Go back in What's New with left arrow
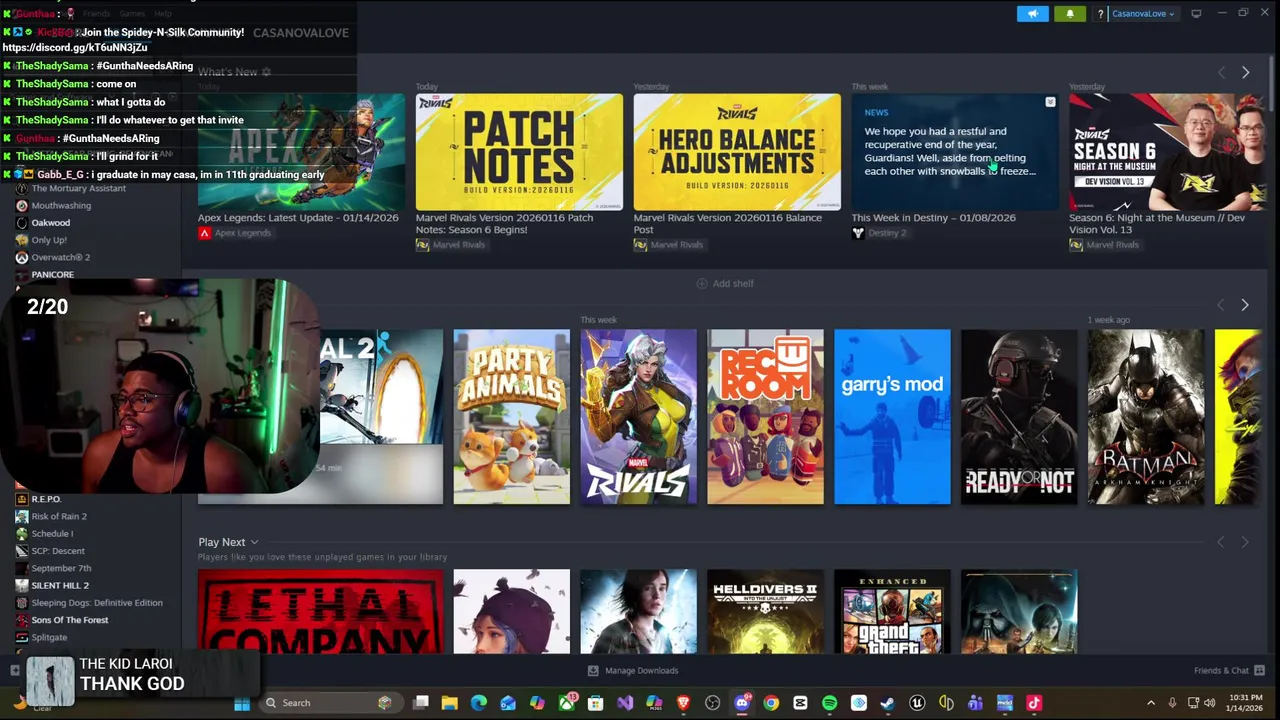The image size is (1280, 720). point(1221,72)
